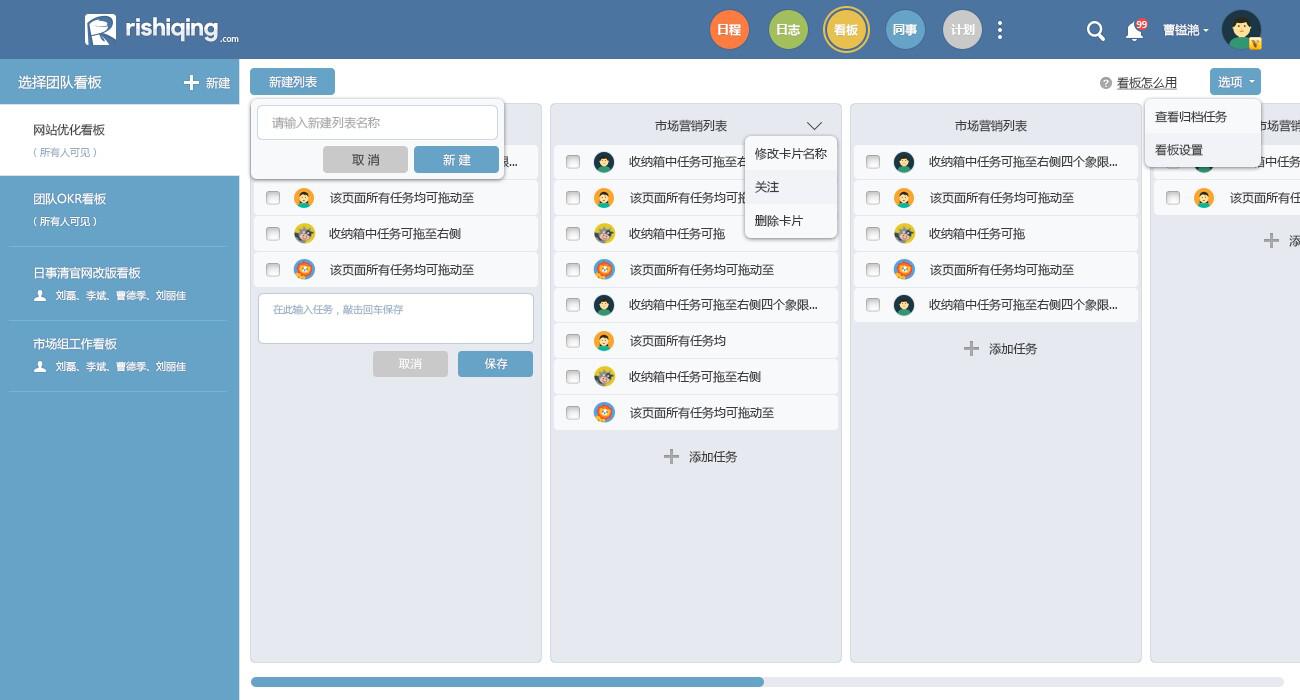Click 取消 in new list popup
The height and width of the screenshot is (700, 1300).
coord(366,160)
